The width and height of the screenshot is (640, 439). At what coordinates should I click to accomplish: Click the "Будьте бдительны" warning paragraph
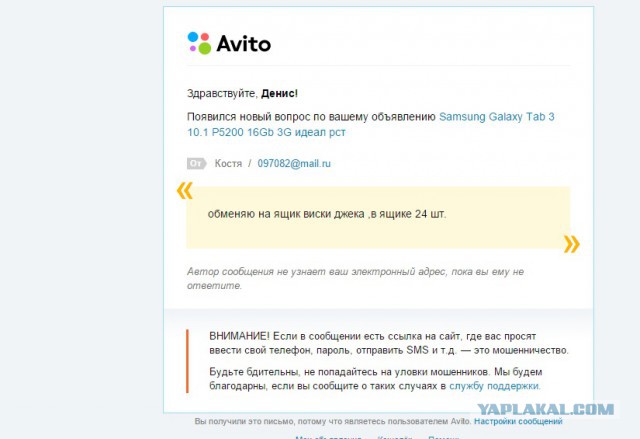pos(376,379)
